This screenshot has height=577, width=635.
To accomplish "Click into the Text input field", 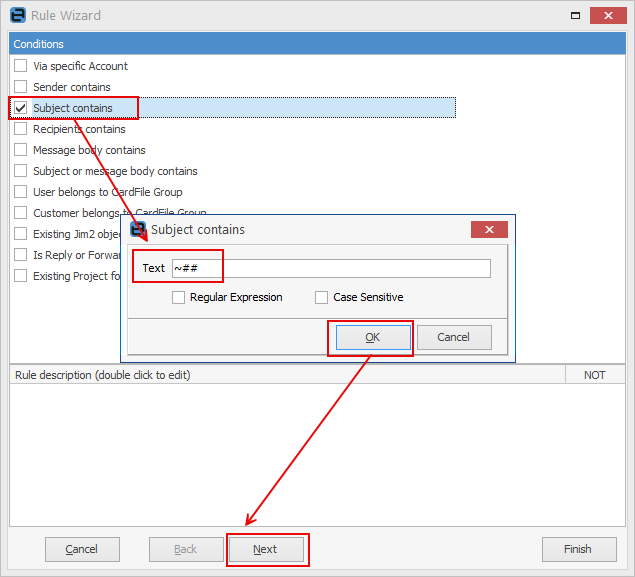I will [x=331, y=268].
